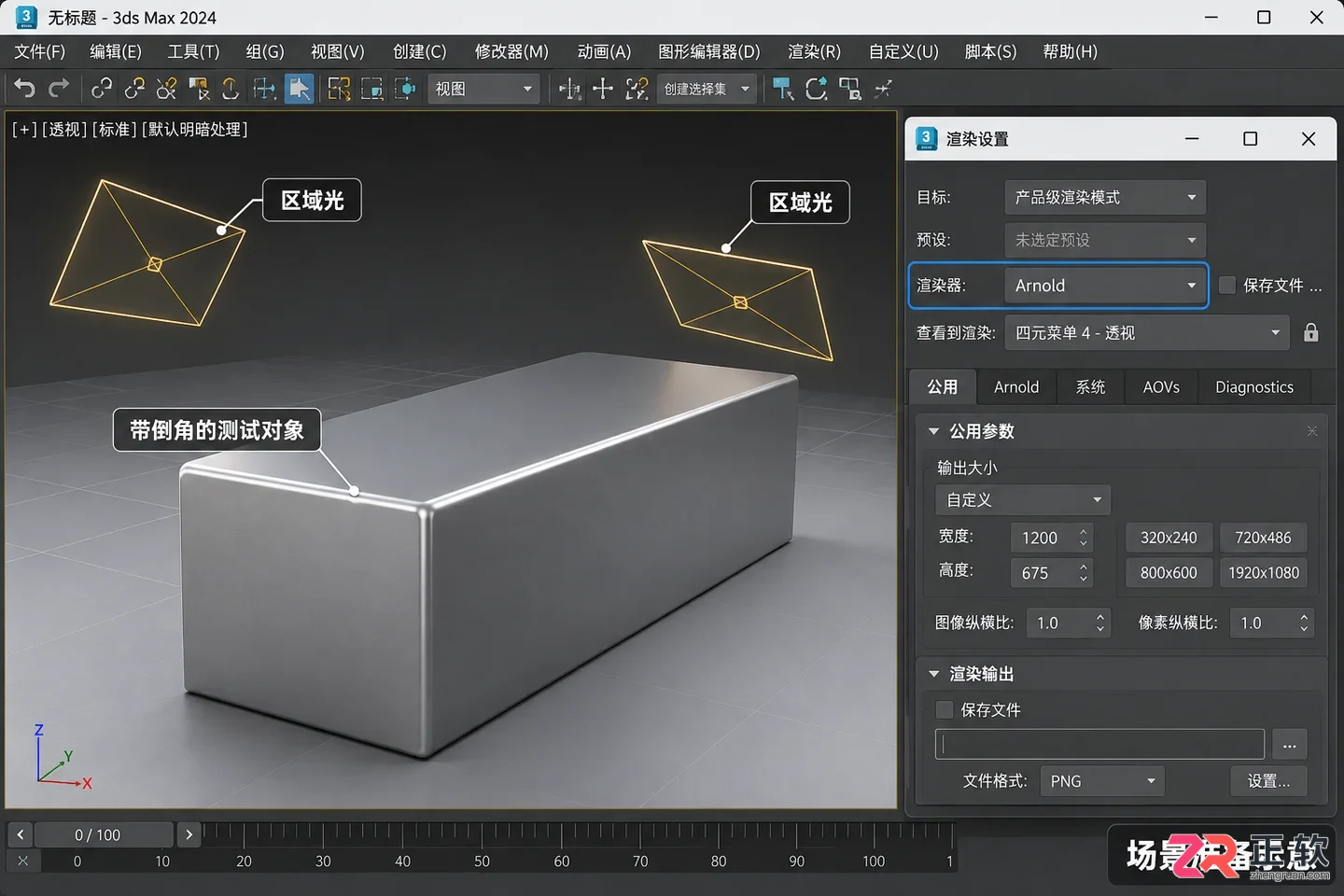
Task: Activate the Select Object arrow tool
Action: [x=299, y=89]
